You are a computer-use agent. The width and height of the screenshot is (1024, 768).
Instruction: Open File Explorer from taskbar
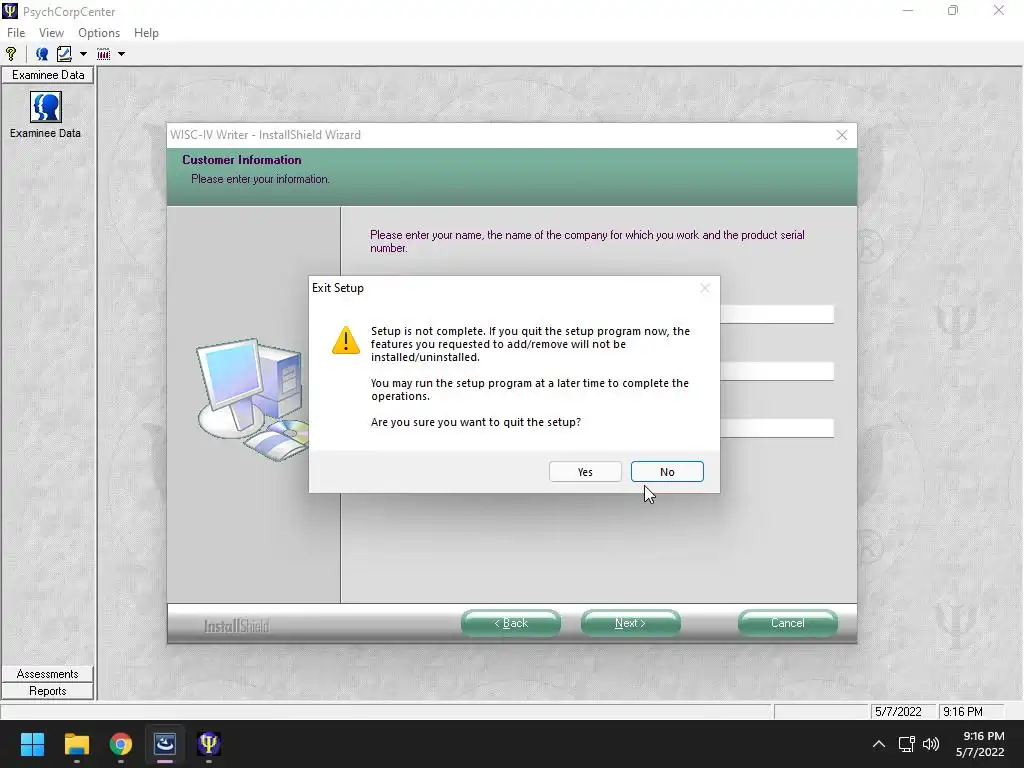[76, 744]
